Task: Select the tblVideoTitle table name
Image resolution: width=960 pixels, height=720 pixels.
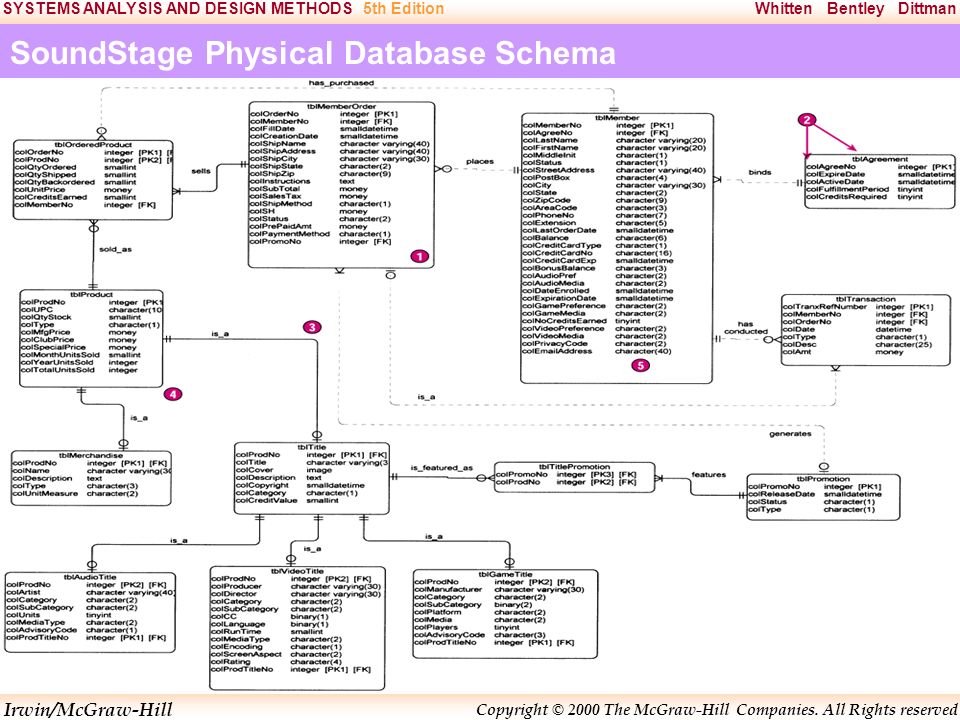Action: (297, 571)
